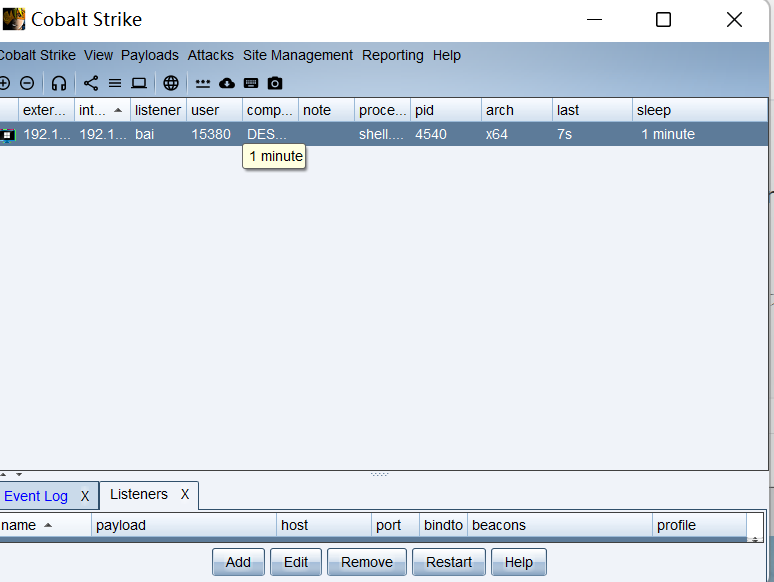774x582 pixels.
Task: Maximize the Cobalt Strike window
Action: click(663, 20)
